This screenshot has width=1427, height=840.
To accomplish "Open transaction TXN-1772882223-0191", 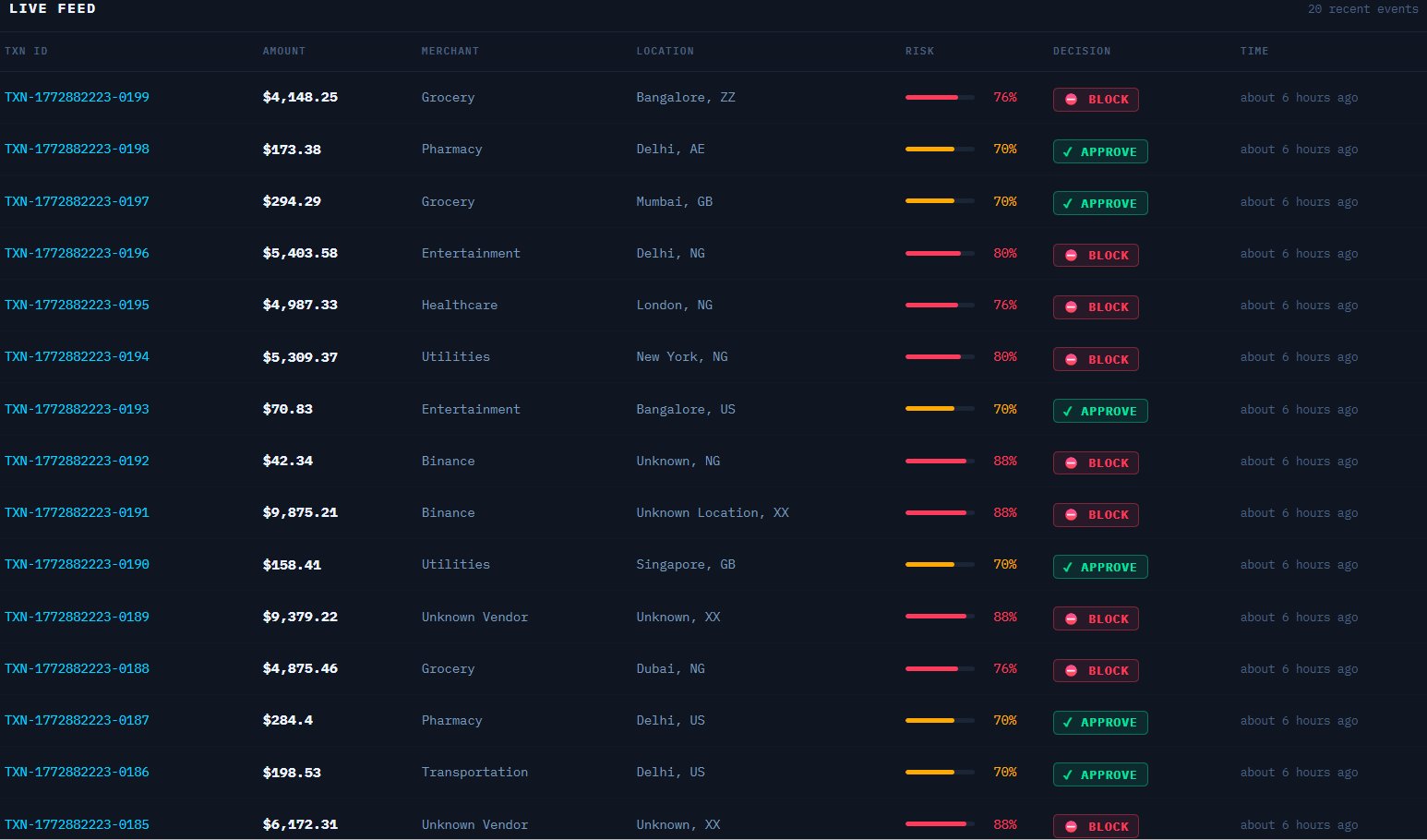I will tap(77, 512).
